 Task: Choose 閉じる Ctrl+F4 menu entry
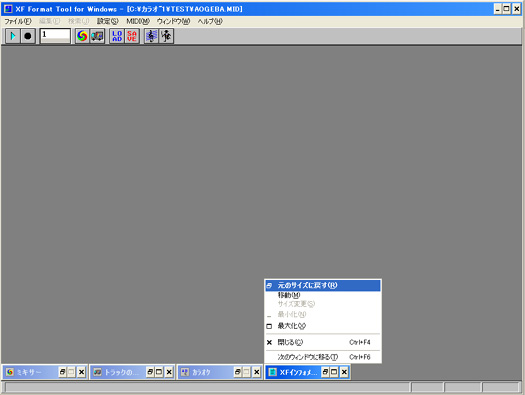click(x=323, y=342)
